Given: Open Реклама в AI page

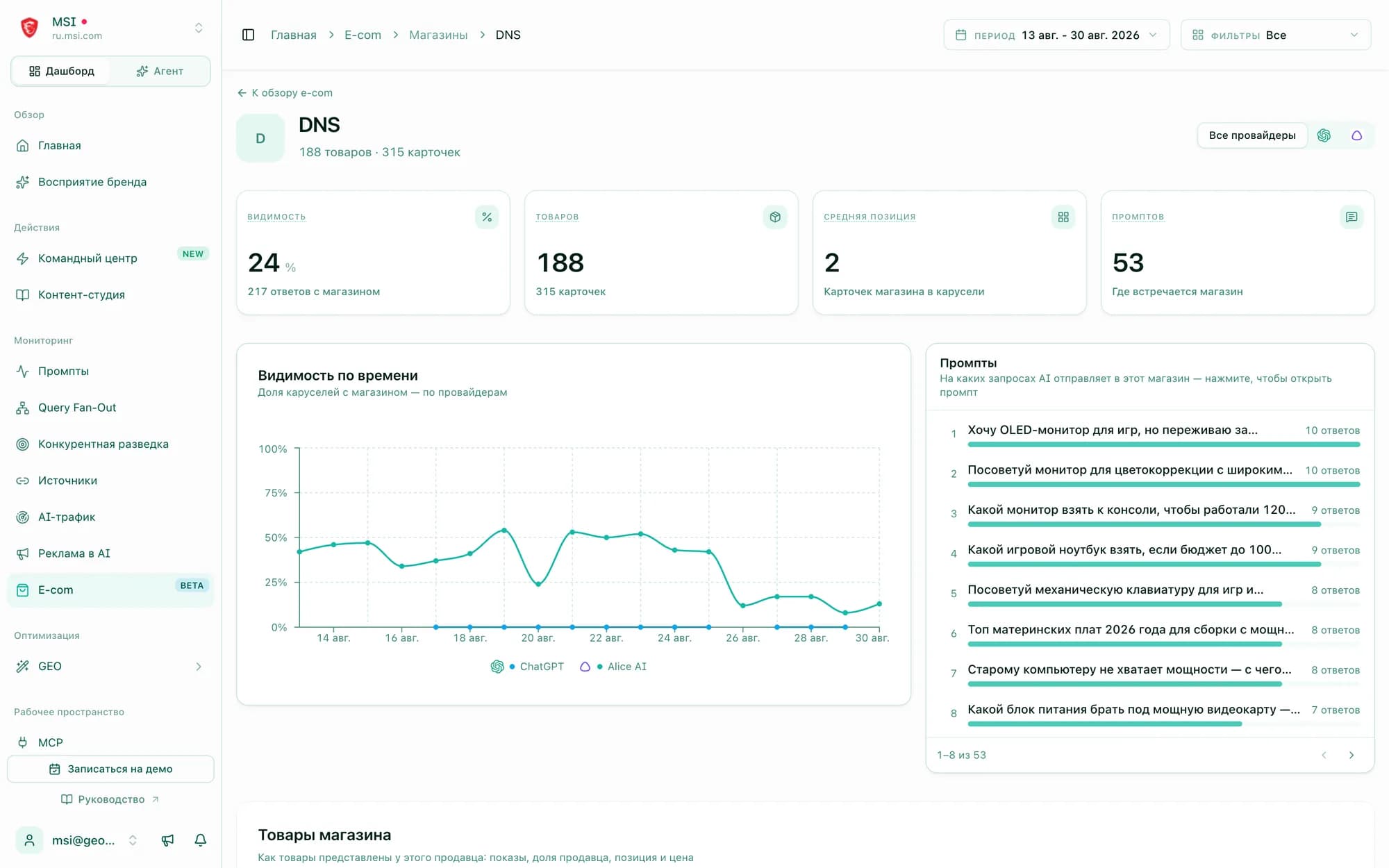Looking at the screenshot, I should point(111,553).
